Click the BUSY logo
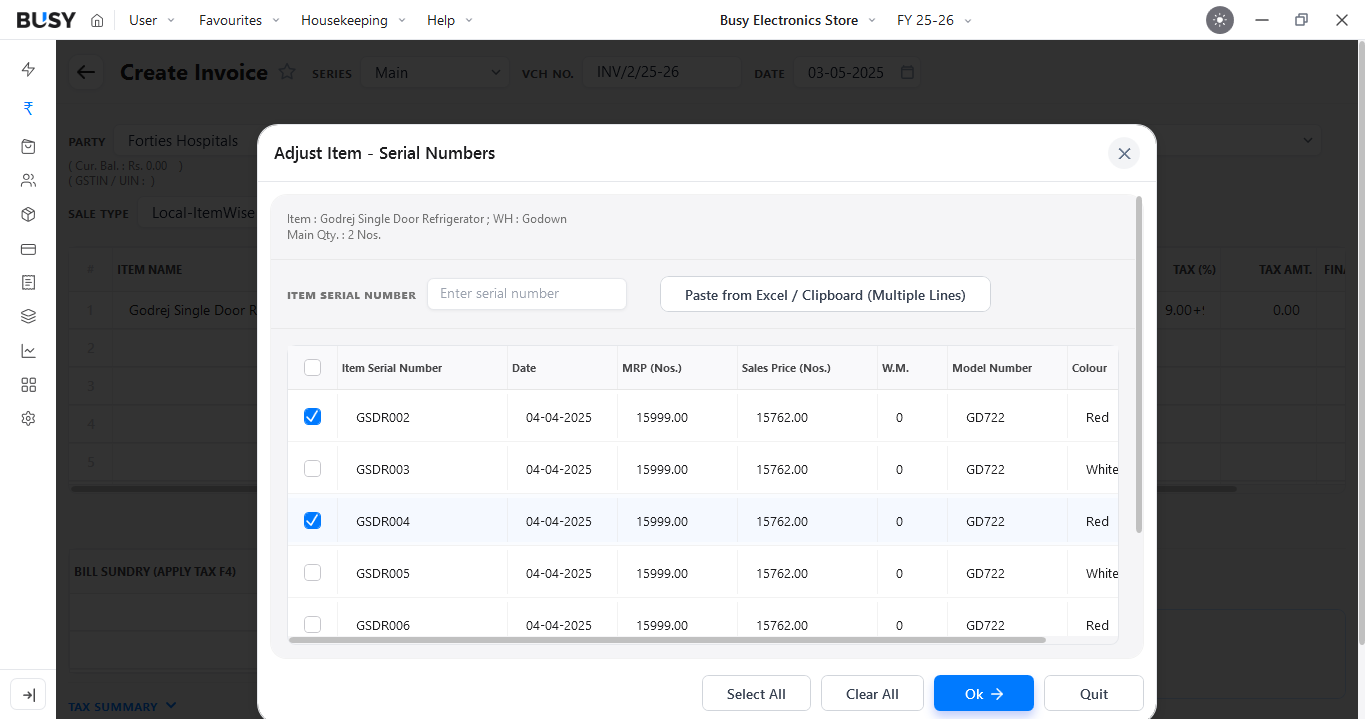 click(x=46, y=20)
